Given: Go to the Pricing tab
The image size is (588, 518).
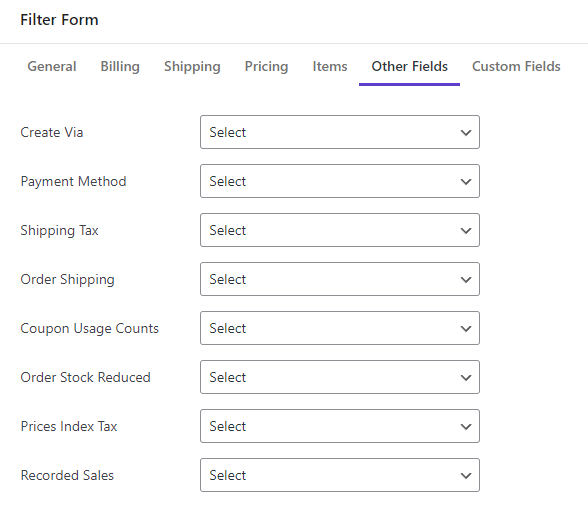Looking at the screenshot, I should [x=266, y=66].
